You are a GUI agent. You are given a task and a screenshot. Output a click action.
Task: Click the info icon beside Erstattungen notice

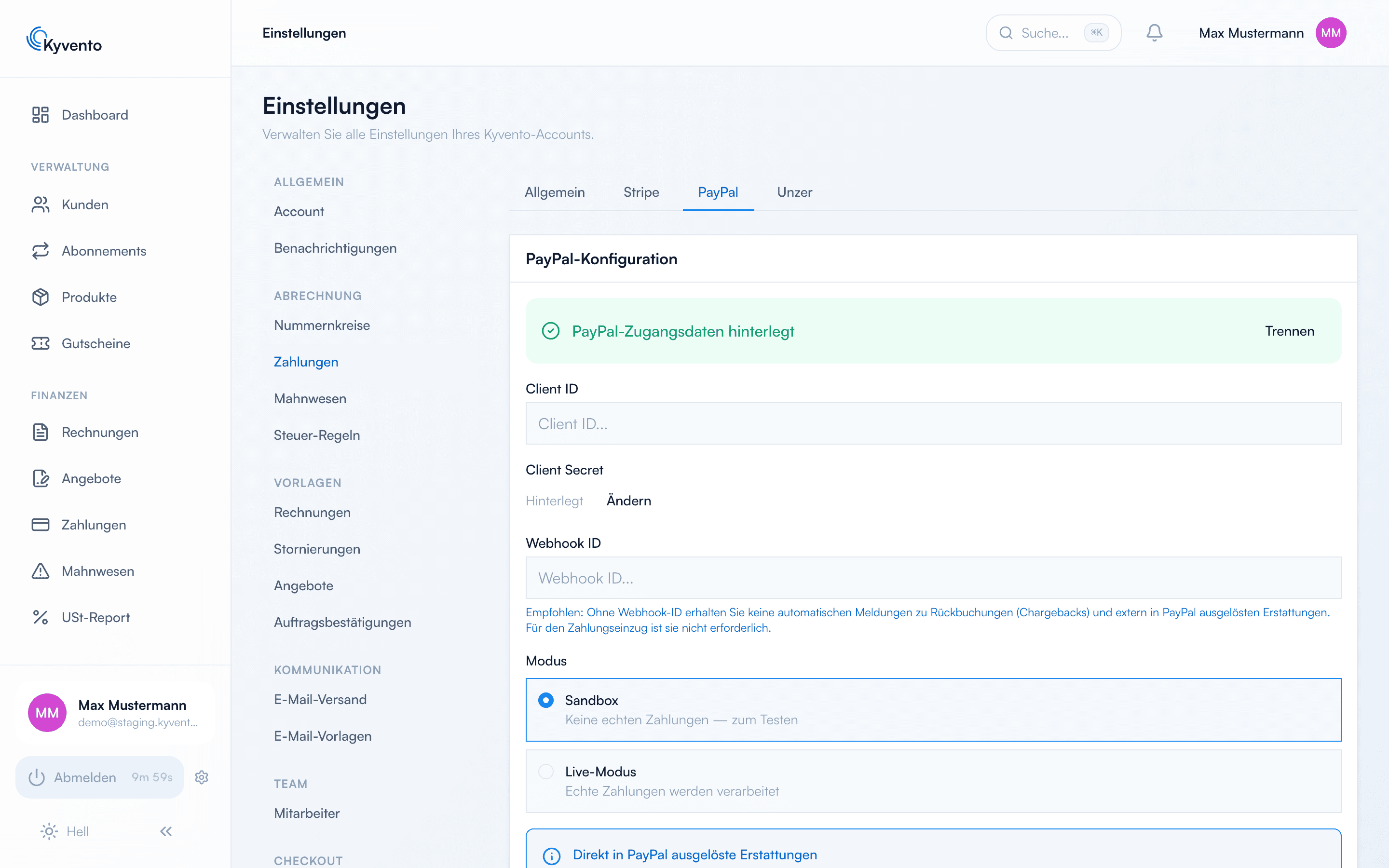(x=552, y=856)
